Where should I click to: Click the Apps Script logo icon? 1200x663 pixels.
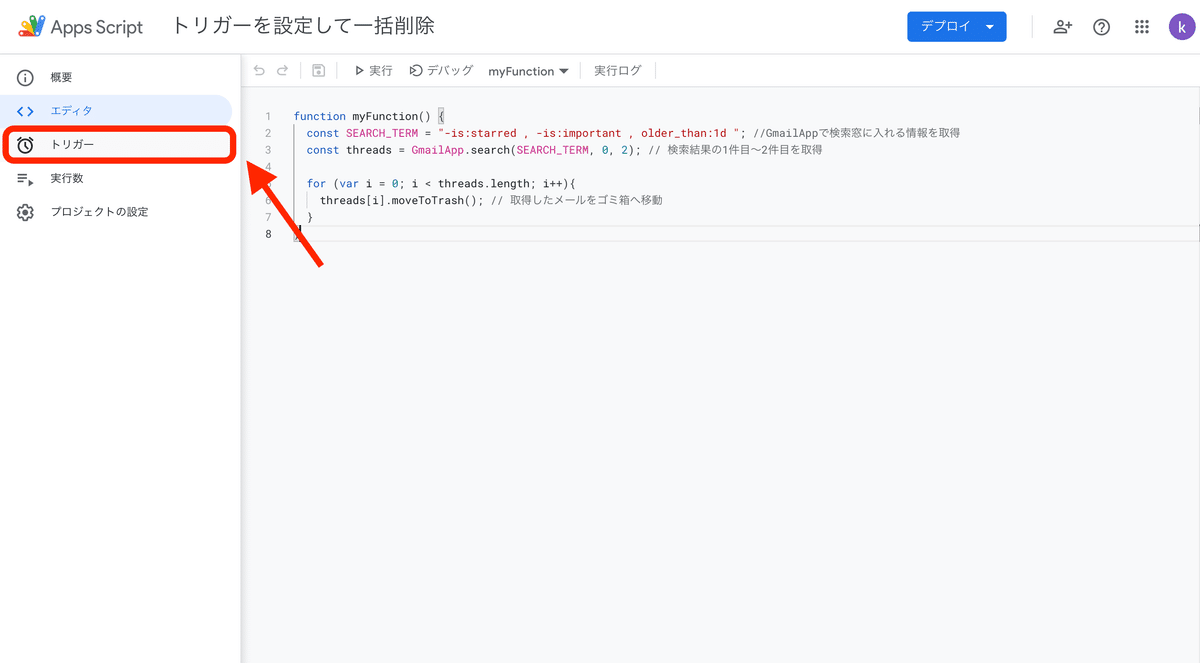tap(32, 27)
